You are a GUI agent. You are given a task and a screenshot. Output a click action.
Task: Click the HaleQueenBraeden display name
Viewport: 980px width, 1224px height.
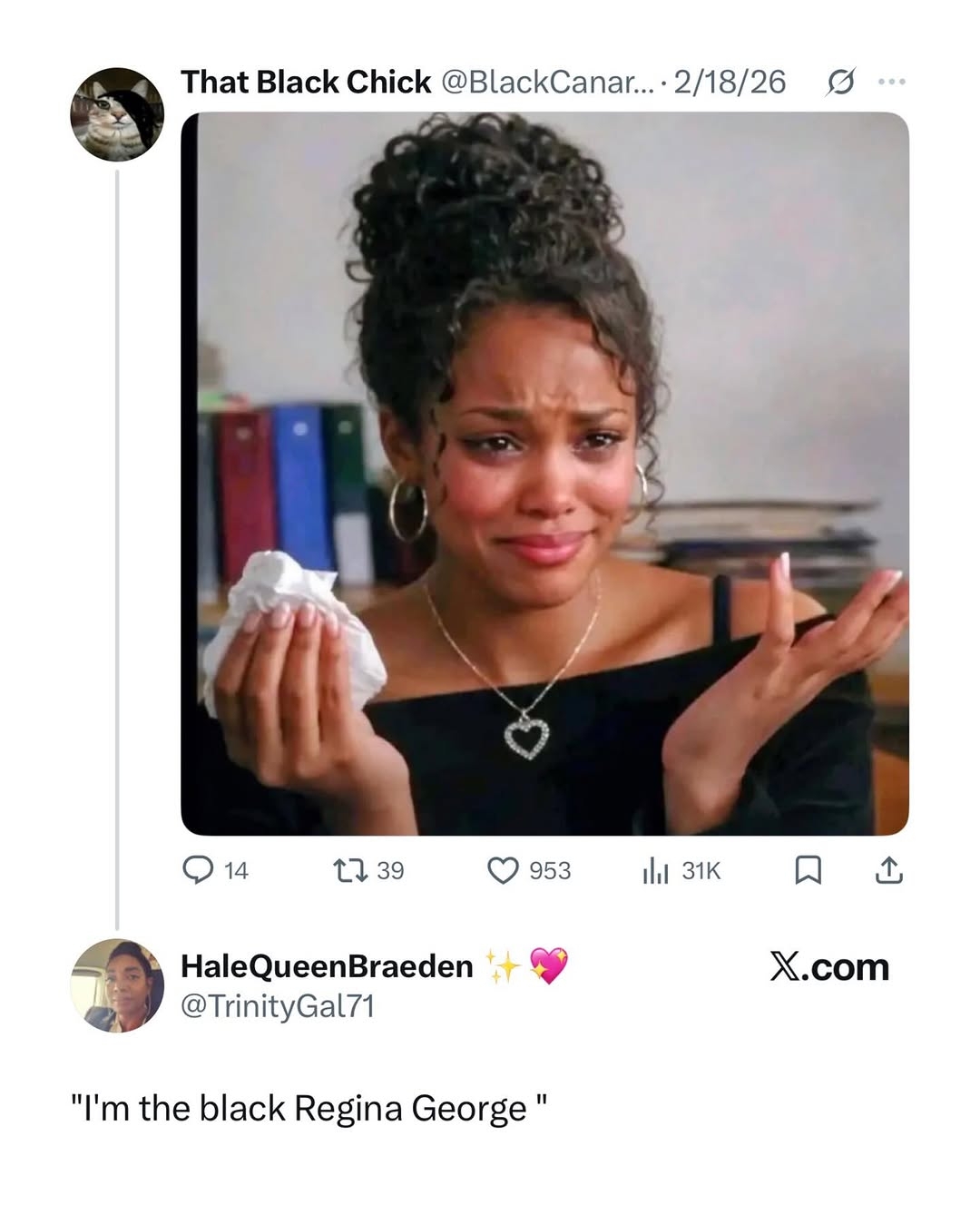[327, 966]
